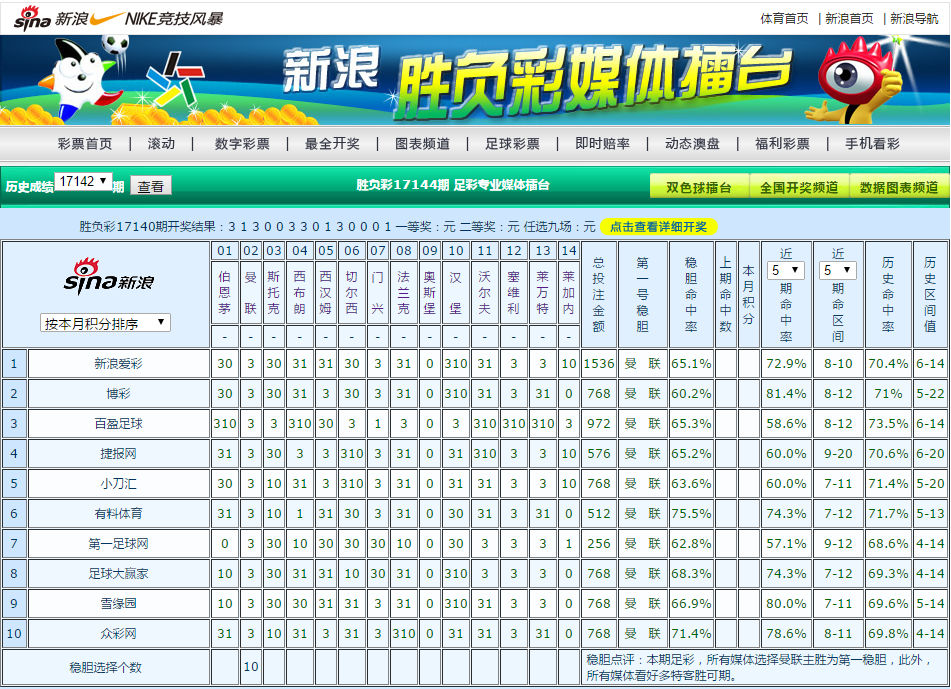This screenshot has width=951, height=689.
Task: Select media name 第一足球网 in row 7
Action: [118, 543]
